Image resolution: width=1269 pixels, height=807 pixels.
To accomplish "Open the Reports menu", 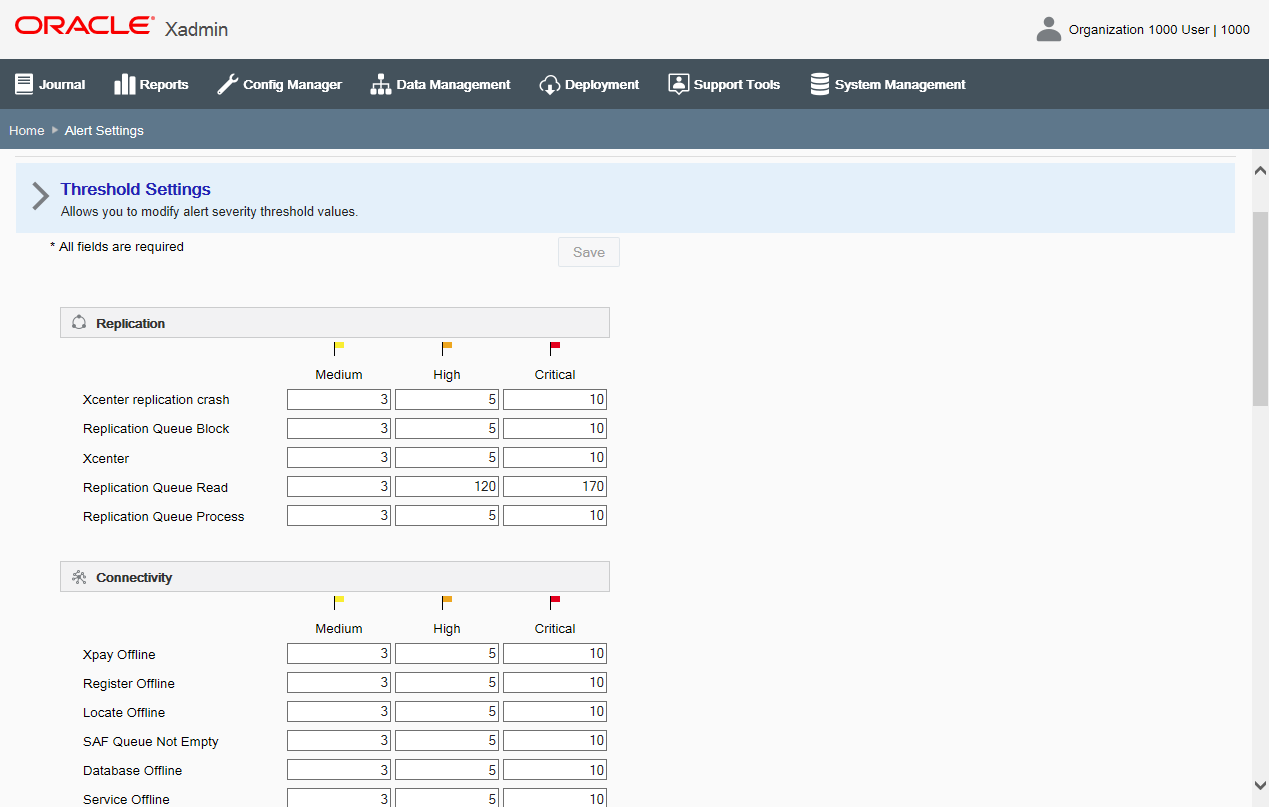I will click(x=151, y=84).
